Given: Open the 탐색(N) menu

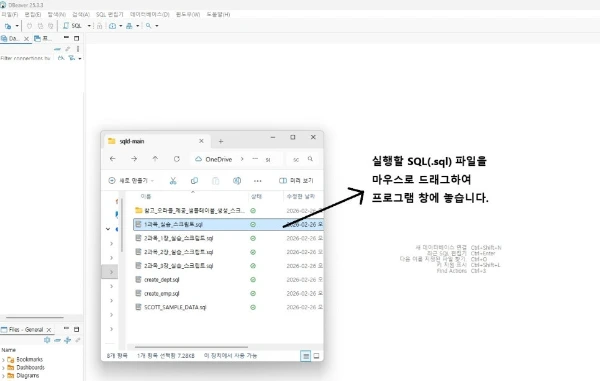Looking at the screenshot, I should [56, 15].
